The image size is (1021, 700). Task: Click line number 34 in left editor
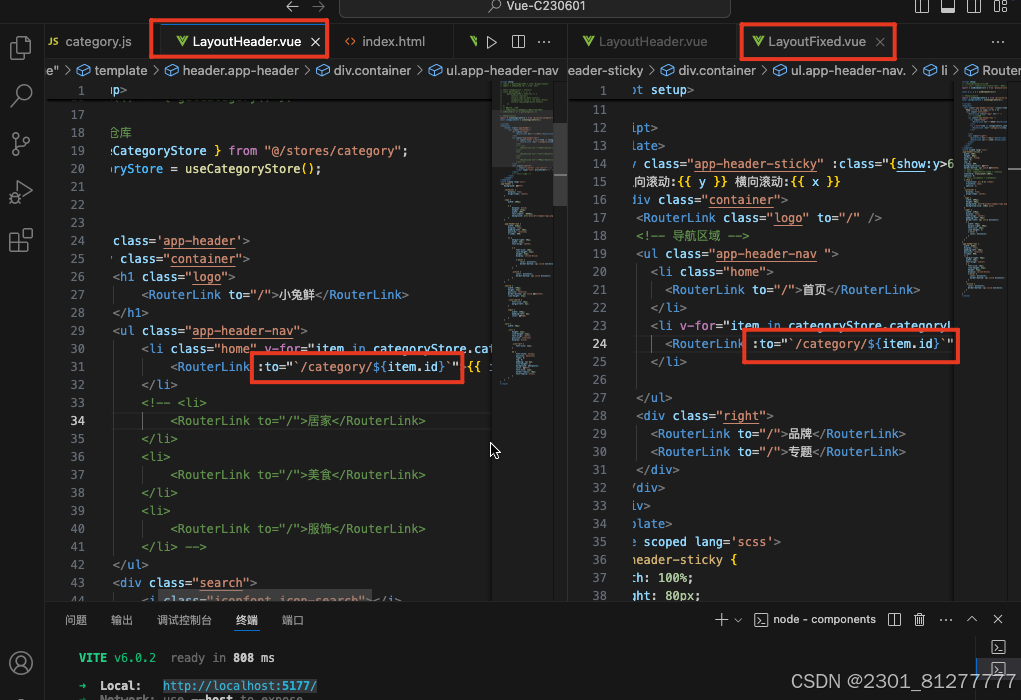tap(77, 421)
